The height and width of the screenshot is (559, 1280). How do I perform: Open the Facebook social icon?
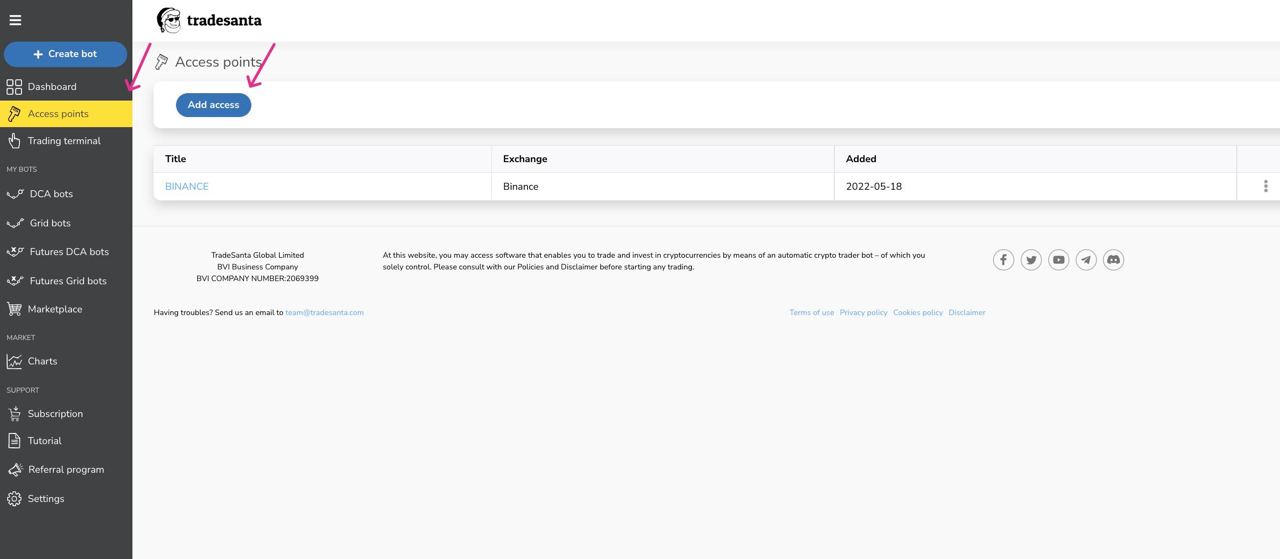point(1004,260)
